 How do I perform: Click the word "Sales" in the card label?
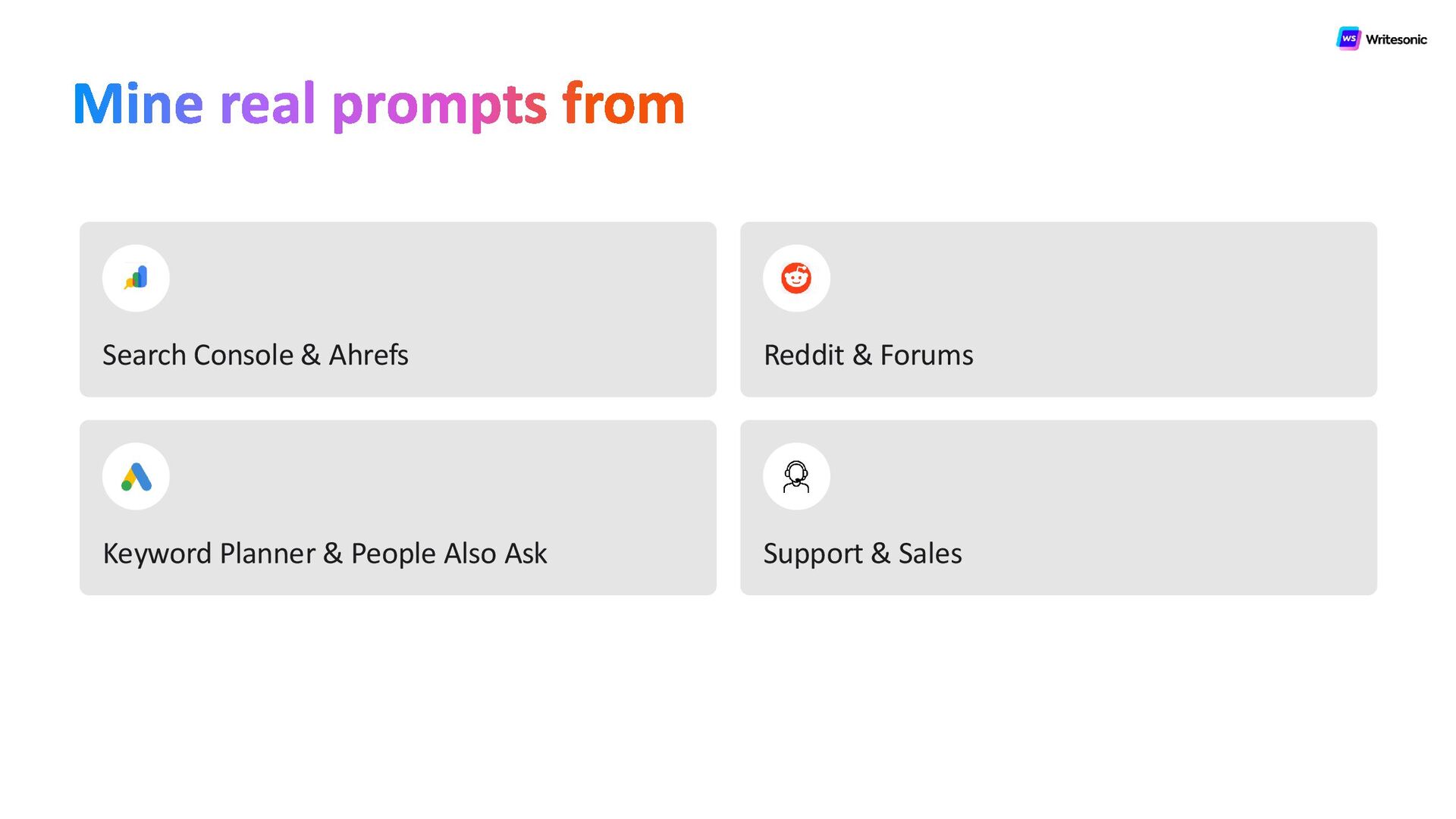pos(930,554)
